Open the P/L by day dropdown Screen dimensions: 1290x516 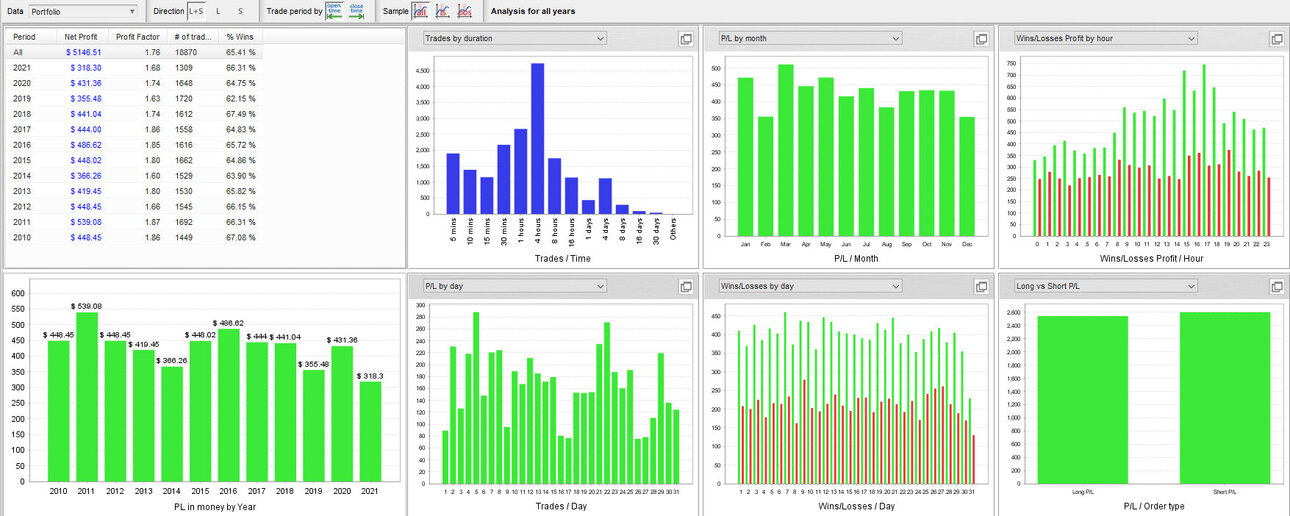(514, 286)
